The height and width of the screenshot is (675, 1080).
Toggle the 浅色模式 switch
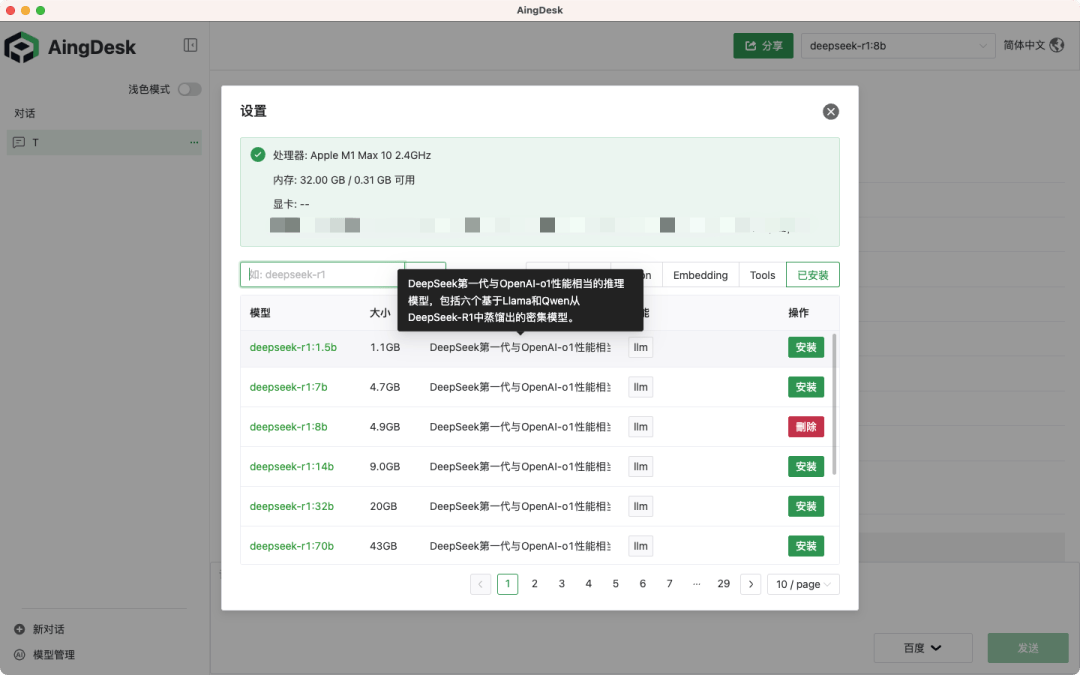coord(189,89)
